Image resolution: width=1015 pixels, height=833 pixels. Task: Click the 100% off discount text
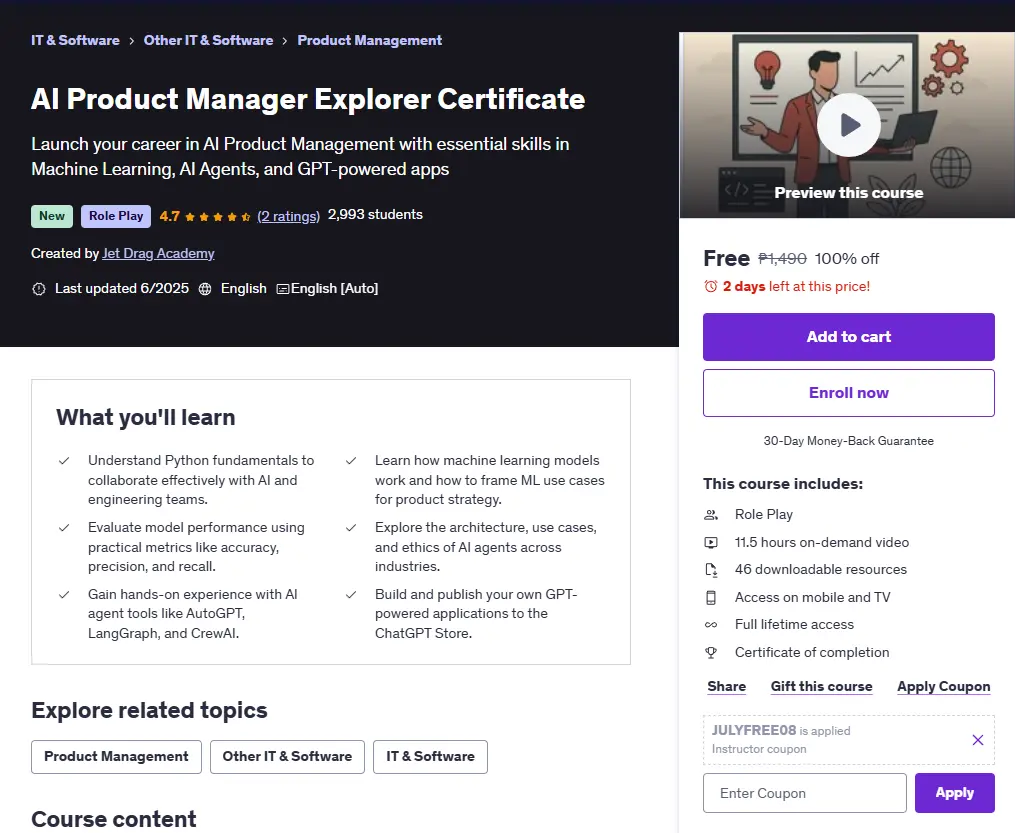pos(847,259)
